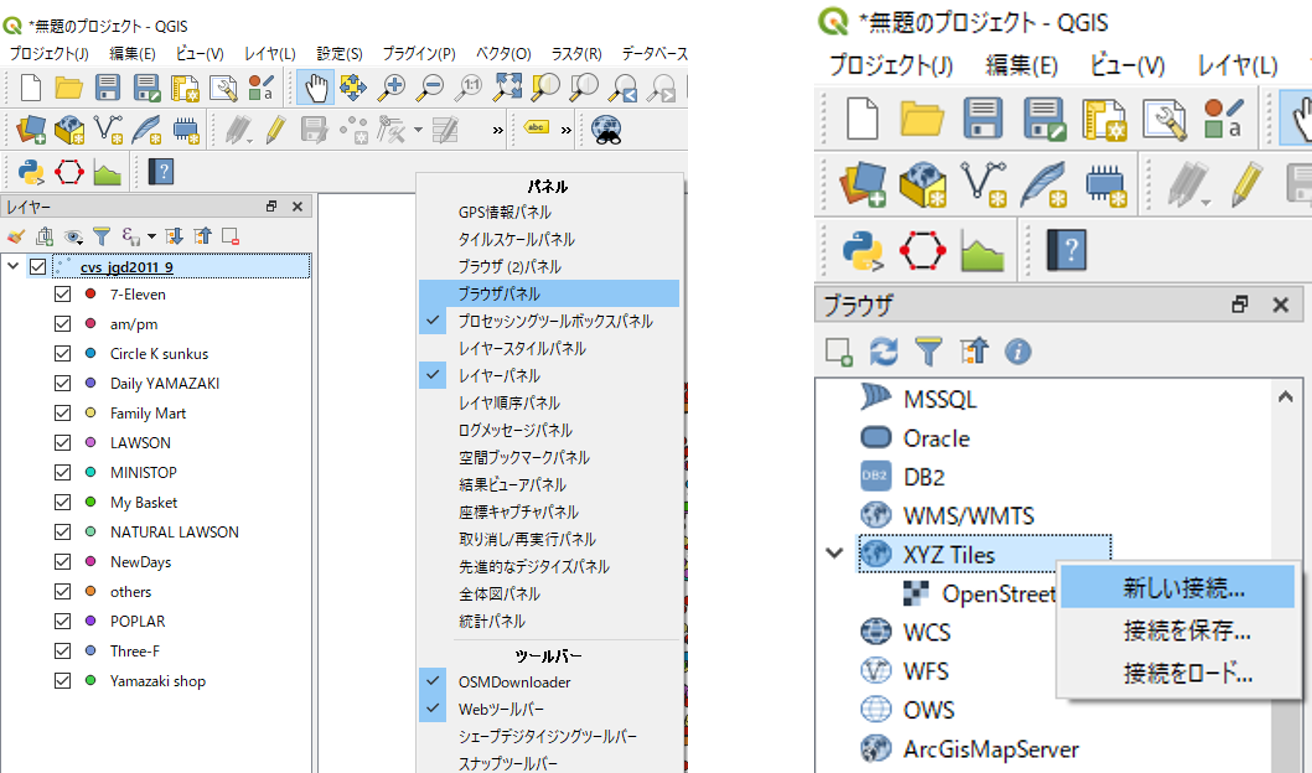Open label toolbar overflow chevron after abc icon
Screen dimensions: 1312x773
coord(566,130)
